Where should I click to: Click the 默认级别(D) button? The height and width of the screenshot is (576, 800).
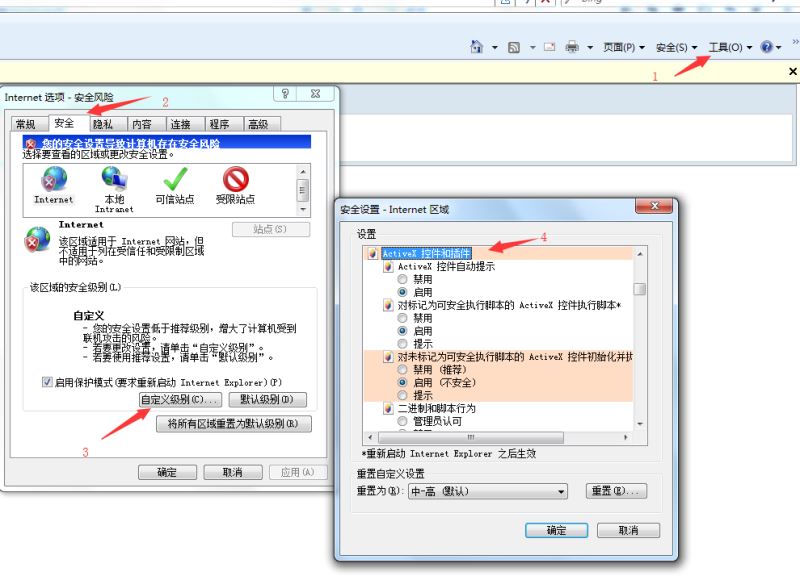(x=268, y=399)
